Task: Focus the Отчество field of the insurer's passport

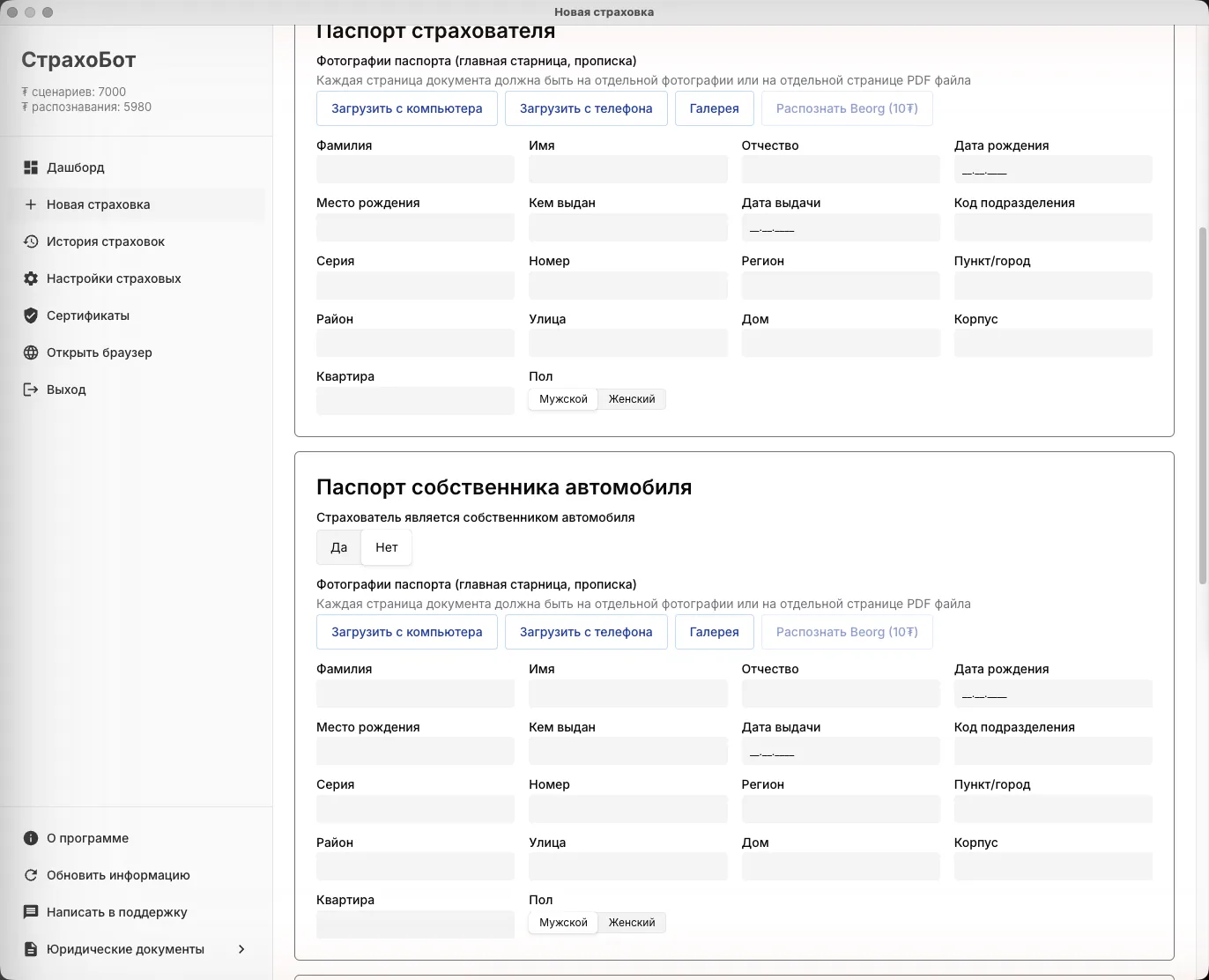Action: (x=841, y=169)
